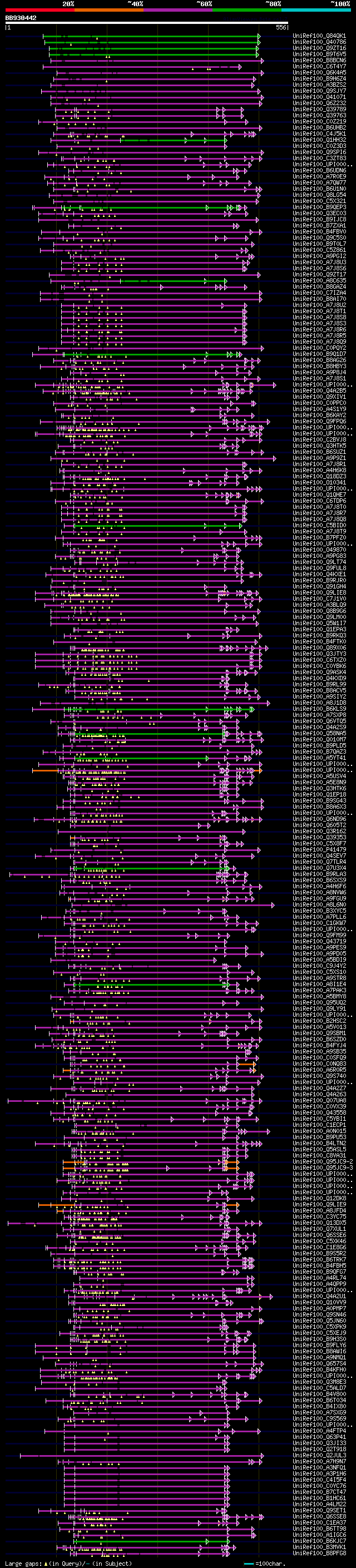
Task: Click the UniRef100_A8I1E4 label
Action: pos(319,985)
